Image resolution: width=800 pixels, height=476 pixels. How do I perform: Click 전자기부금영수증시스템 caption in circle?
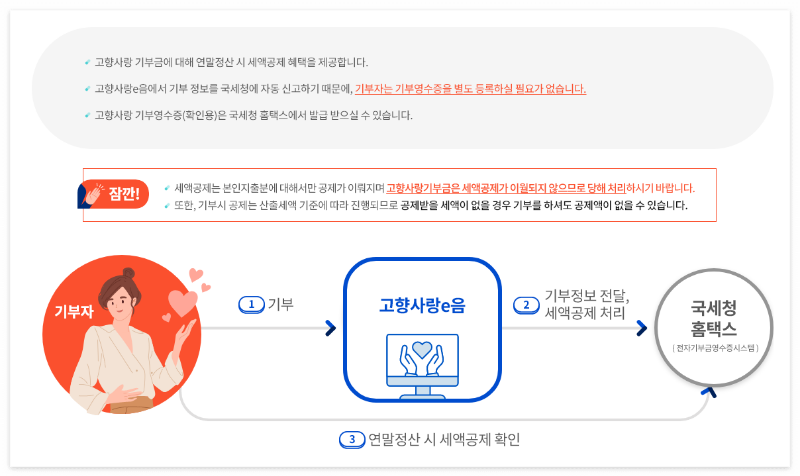(x=715, y=348)
